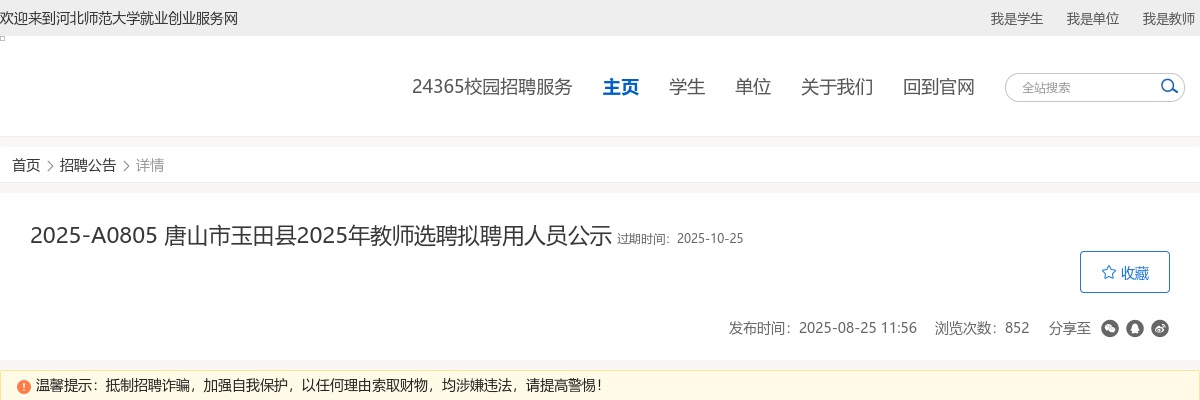This screenshot has height=400, width=1200.
Task: Click the 我是教师 top link
Action: [x=1169, y=18]
